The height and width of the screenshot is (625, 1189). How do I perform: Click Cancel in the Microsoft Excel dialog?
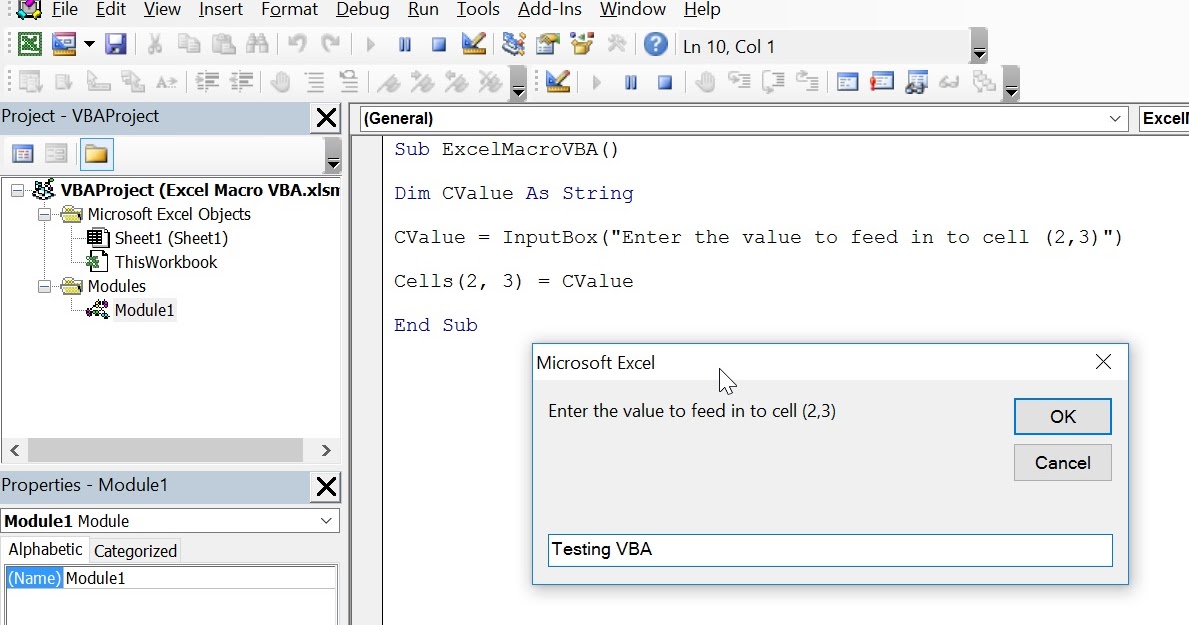click(1062, 463)
